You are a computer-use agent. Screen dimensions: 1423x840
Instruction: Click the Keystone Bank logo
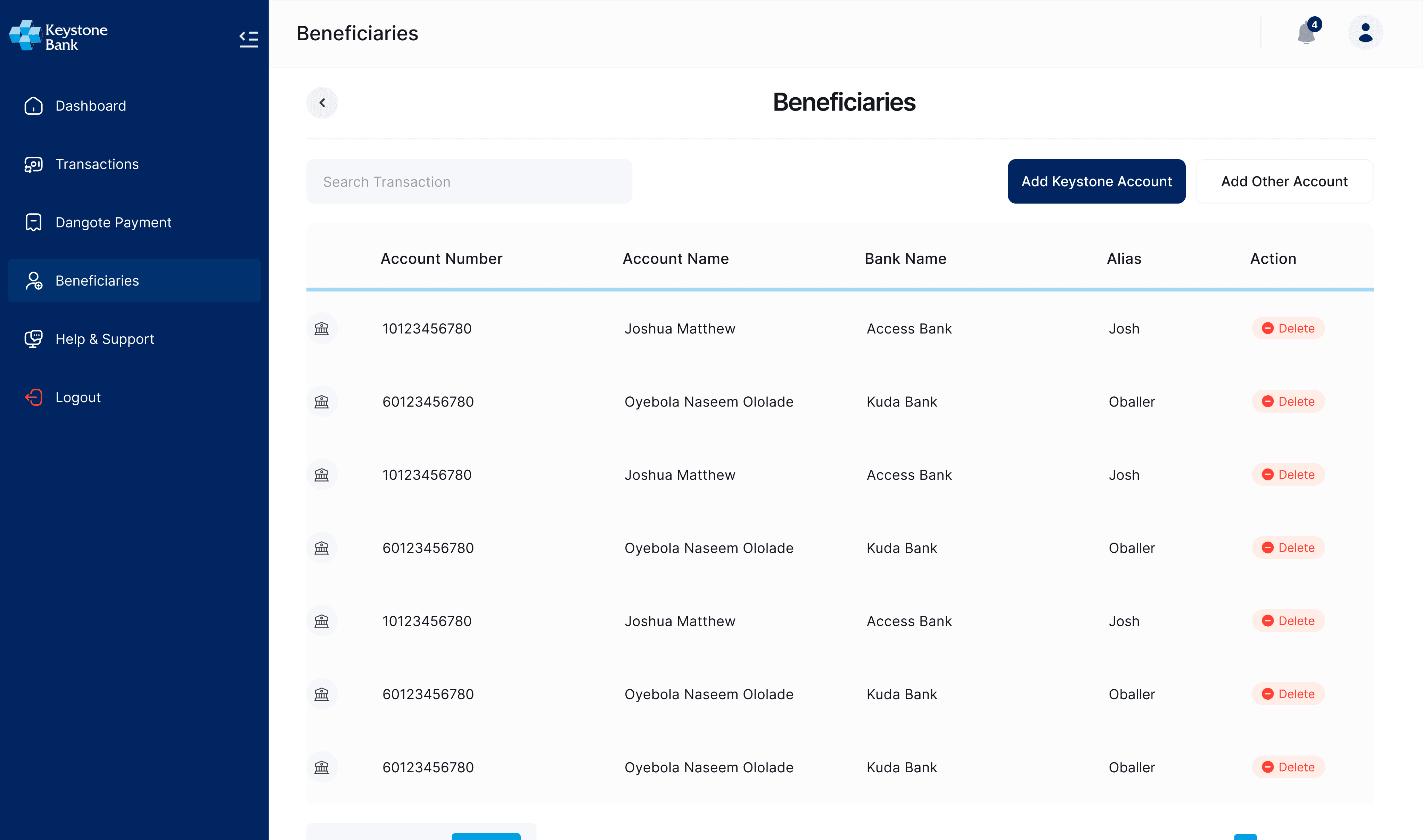click(58, 36)
